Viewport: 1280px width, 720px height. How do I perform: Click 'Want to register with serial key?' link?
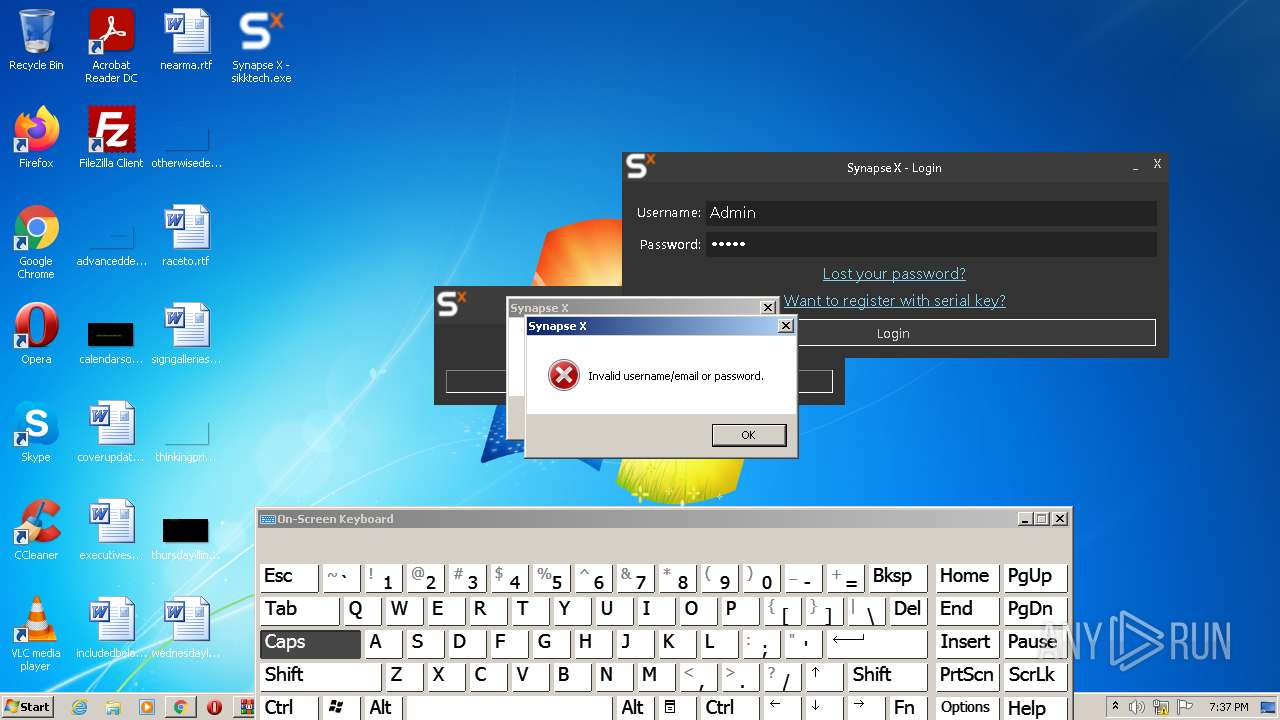894,301
